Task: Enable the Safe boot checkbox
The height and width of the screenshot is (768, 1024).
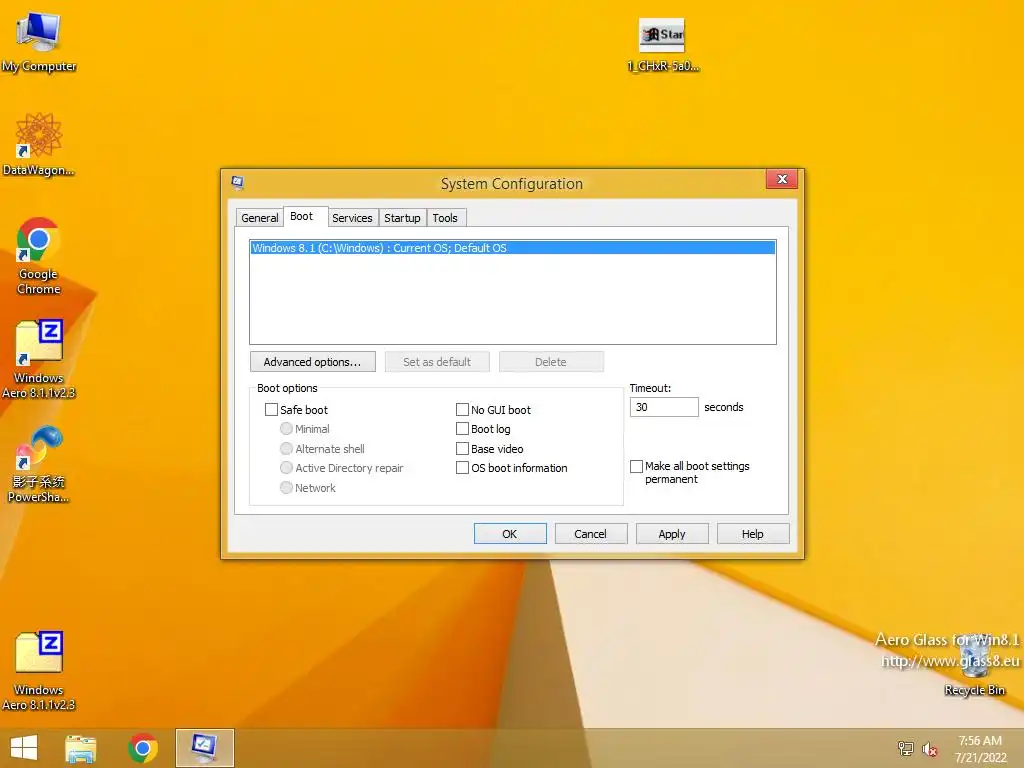Action: coord(271,409)
